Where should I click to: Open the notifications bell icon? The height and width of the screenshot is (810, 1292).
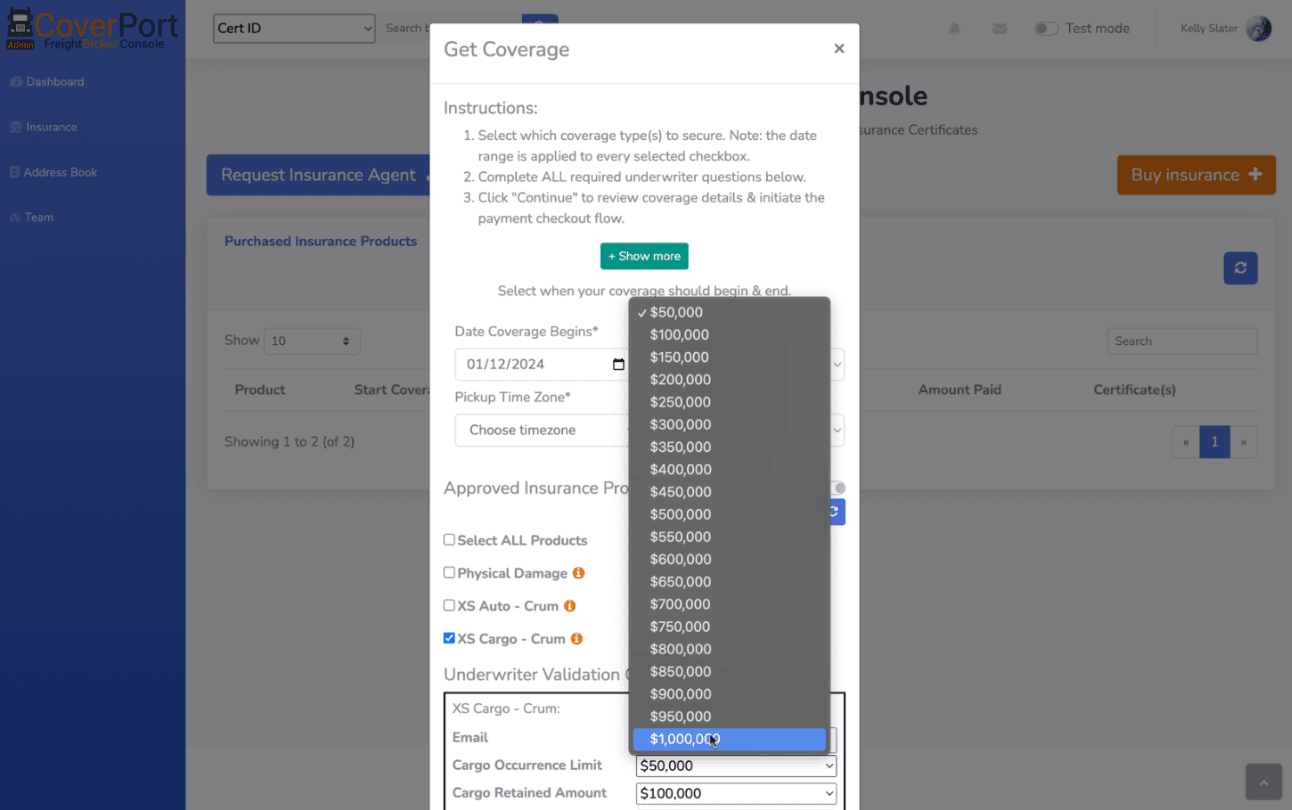(954, 29)
